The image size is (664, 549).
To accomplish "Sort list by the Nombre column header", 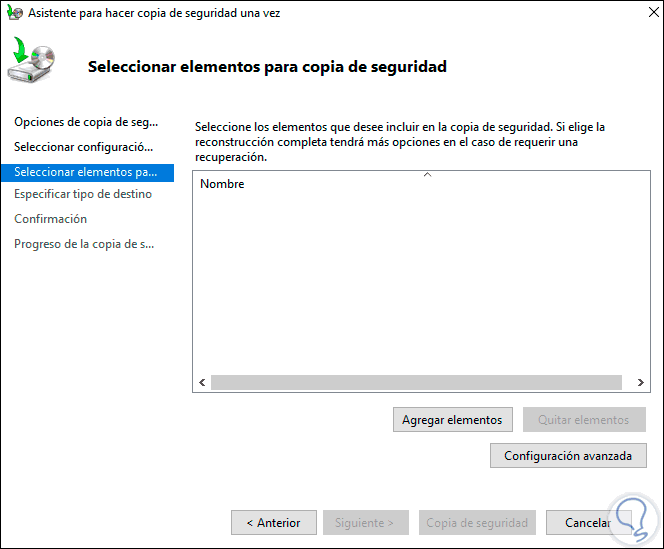I will coord(222,184).
